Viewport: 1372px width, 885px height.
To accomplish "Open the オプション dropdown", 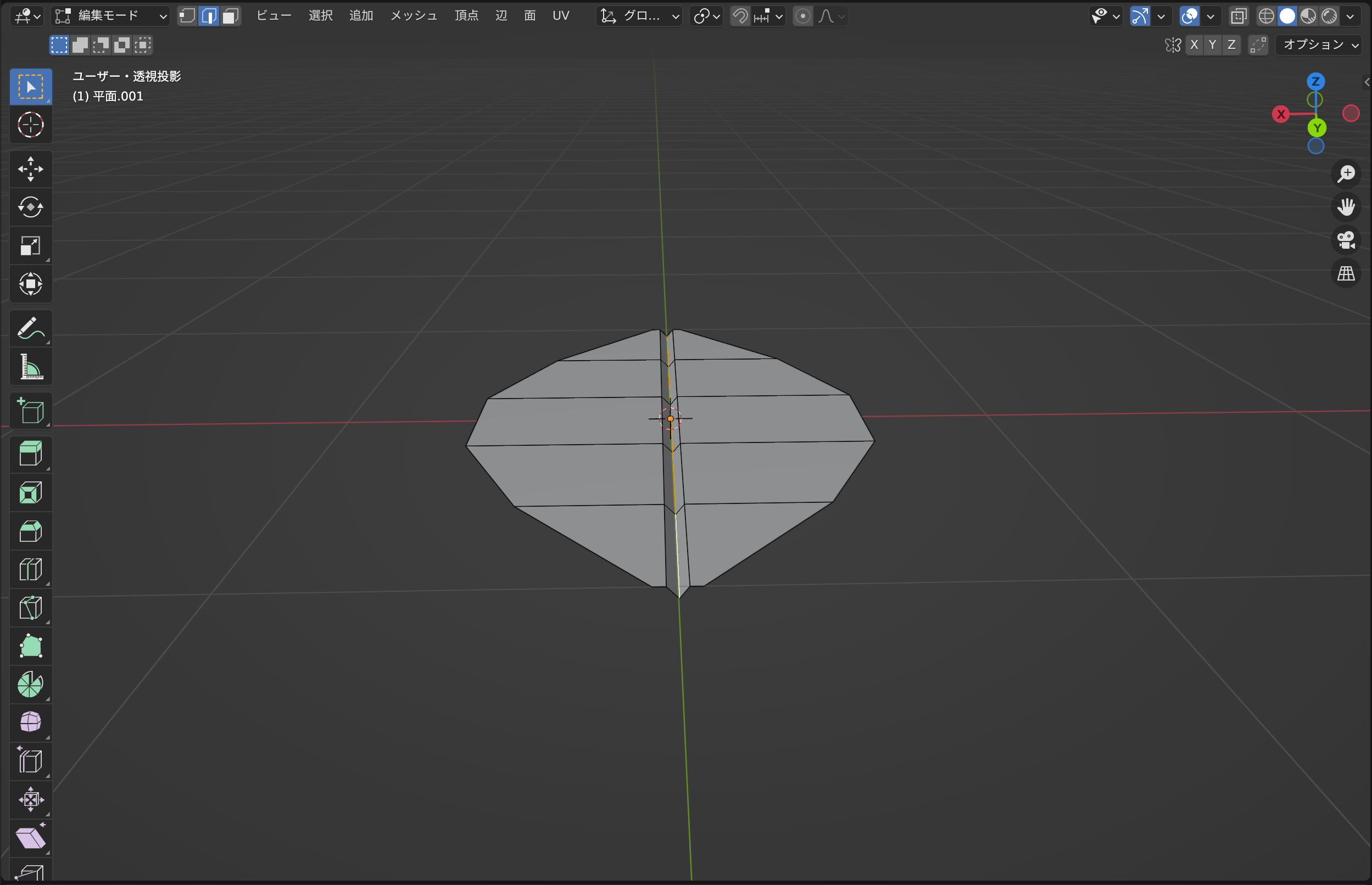I will (1319, 45).
